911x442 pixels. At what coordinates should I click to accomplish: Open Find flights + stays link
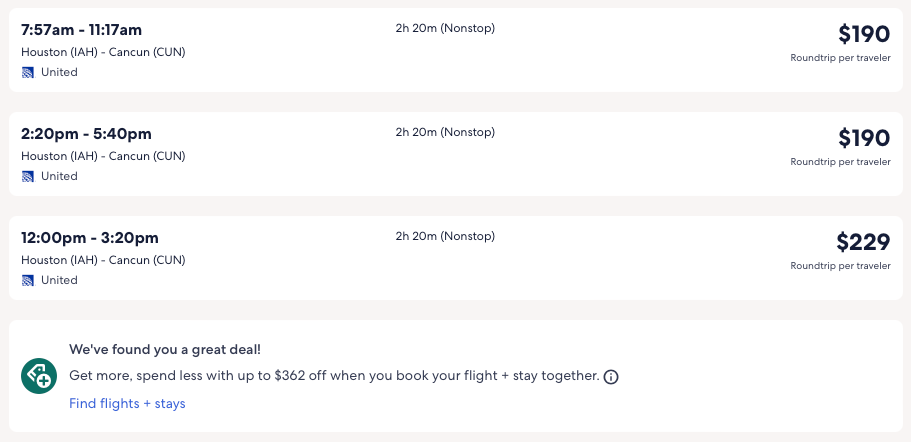click(x=127, y=403)
